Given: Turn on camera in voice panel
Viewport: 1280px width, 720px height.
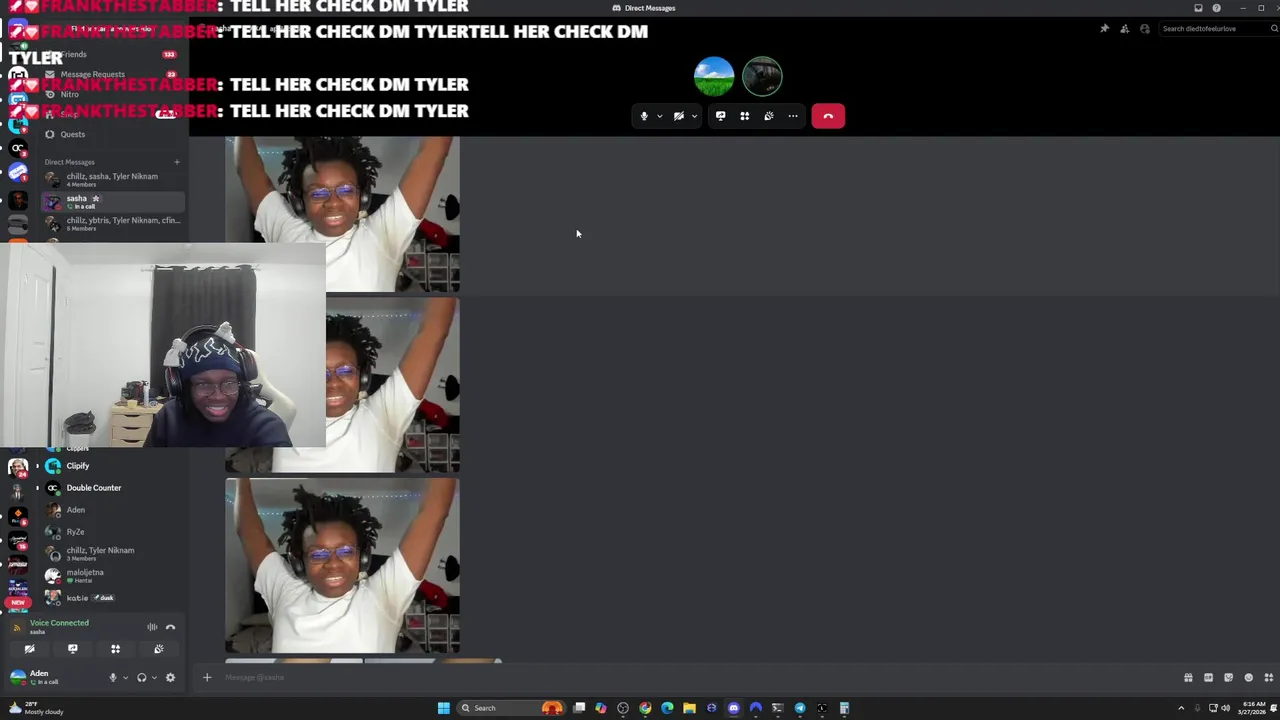Looking at the screenshot, I should tap(29, 649).
